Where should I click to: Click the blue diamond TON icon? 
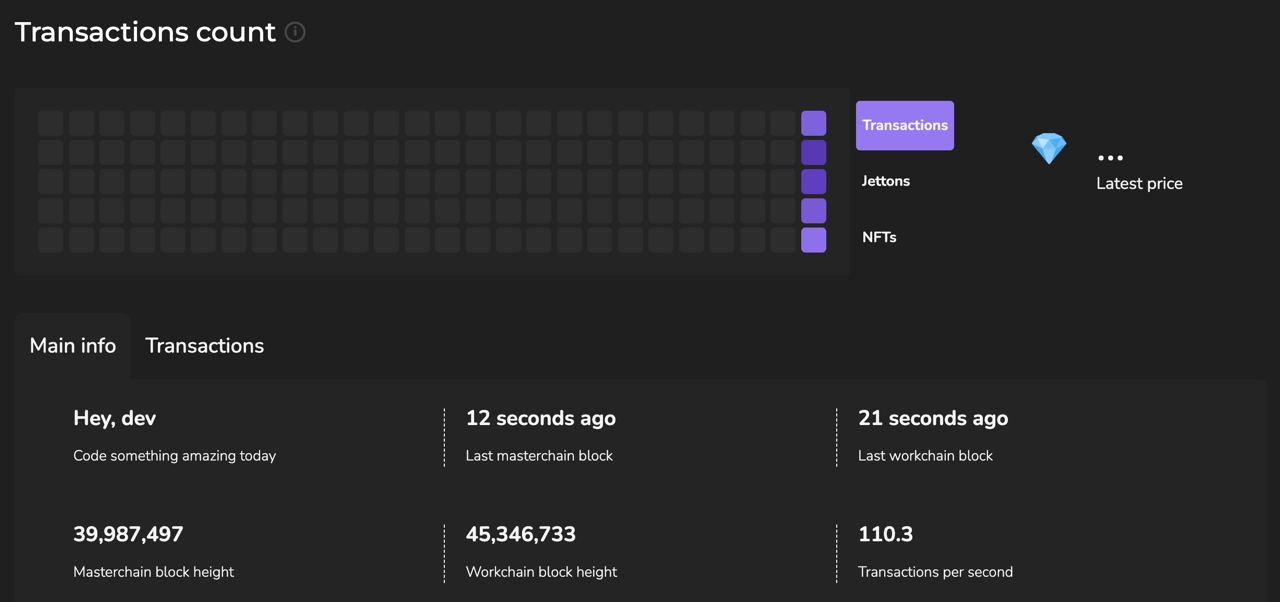[x=1049, y=149]
